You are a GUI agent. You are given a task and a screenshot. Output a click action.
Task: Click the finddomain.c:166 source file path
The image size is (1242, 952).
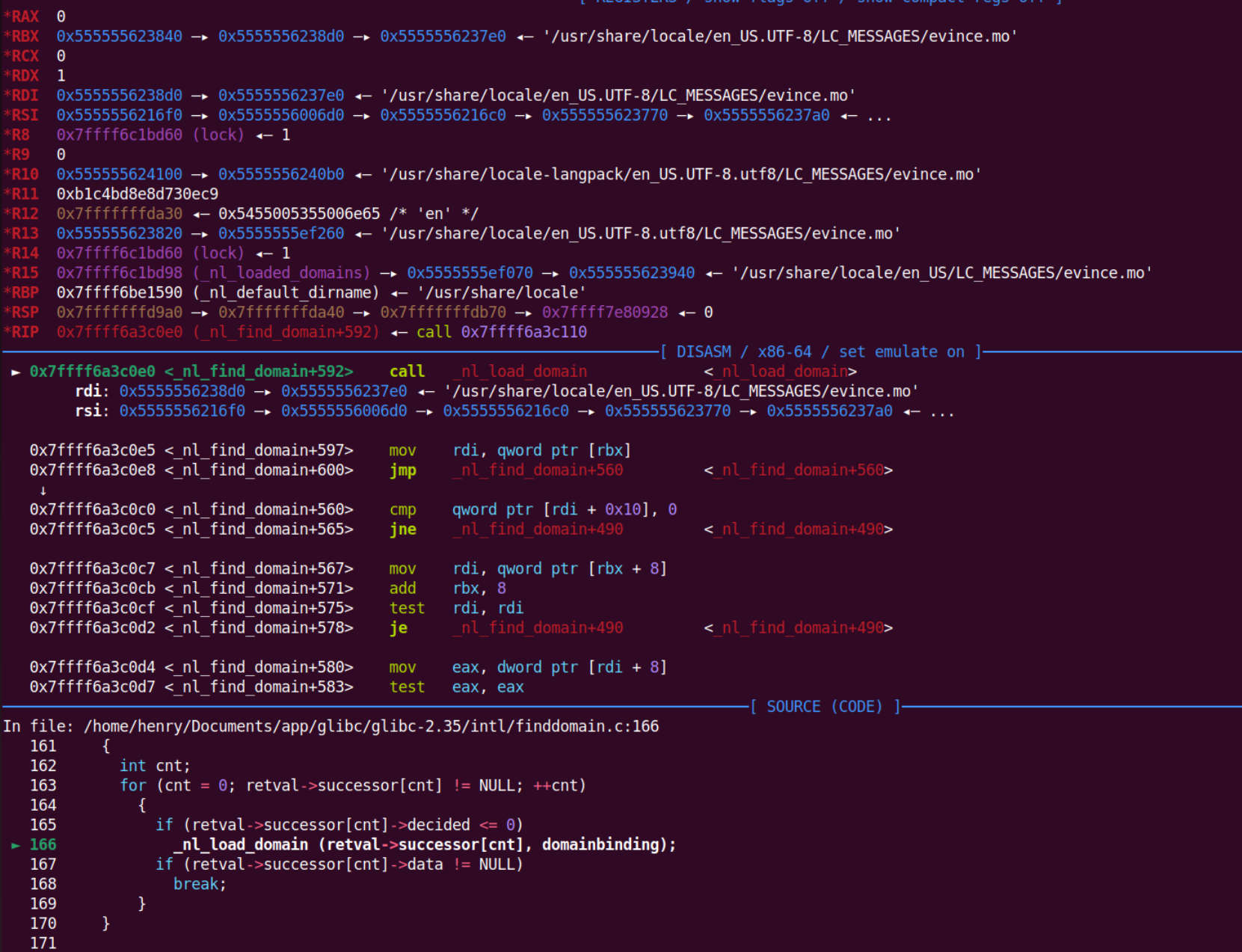(371, 726)
